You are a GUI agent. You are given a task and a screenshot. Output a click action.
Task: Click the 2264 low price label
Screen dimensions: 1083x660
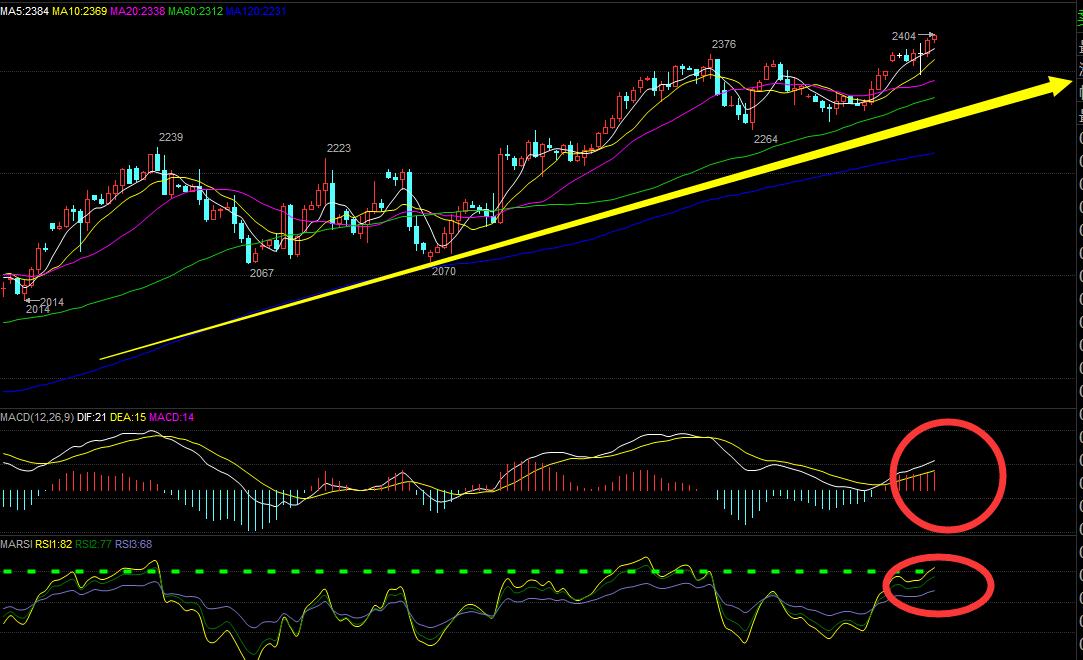[765, 139]
